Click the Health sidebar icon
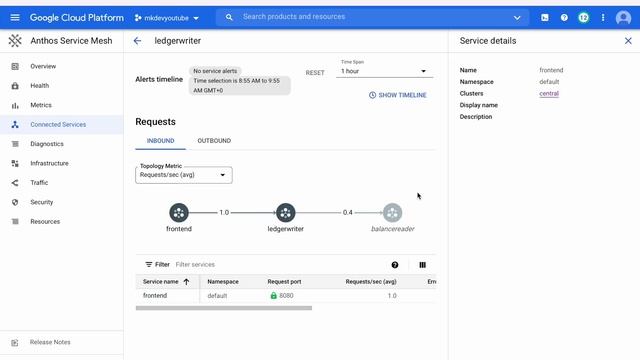This screenshot has height=360, width=640. [15, 86]
